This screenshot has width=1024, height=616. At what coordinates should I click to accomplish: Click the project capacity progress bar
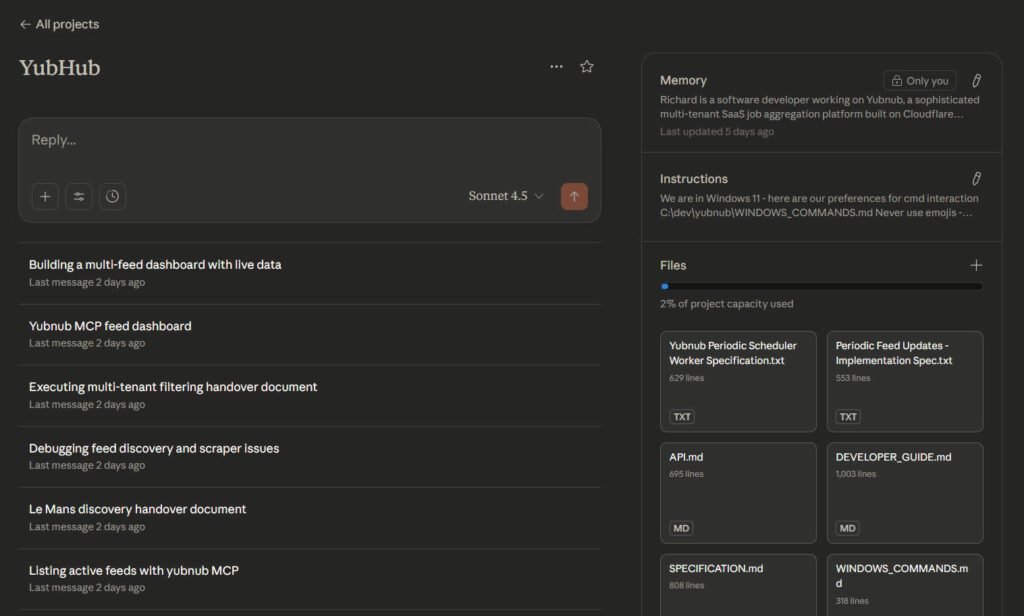(821, 286)
